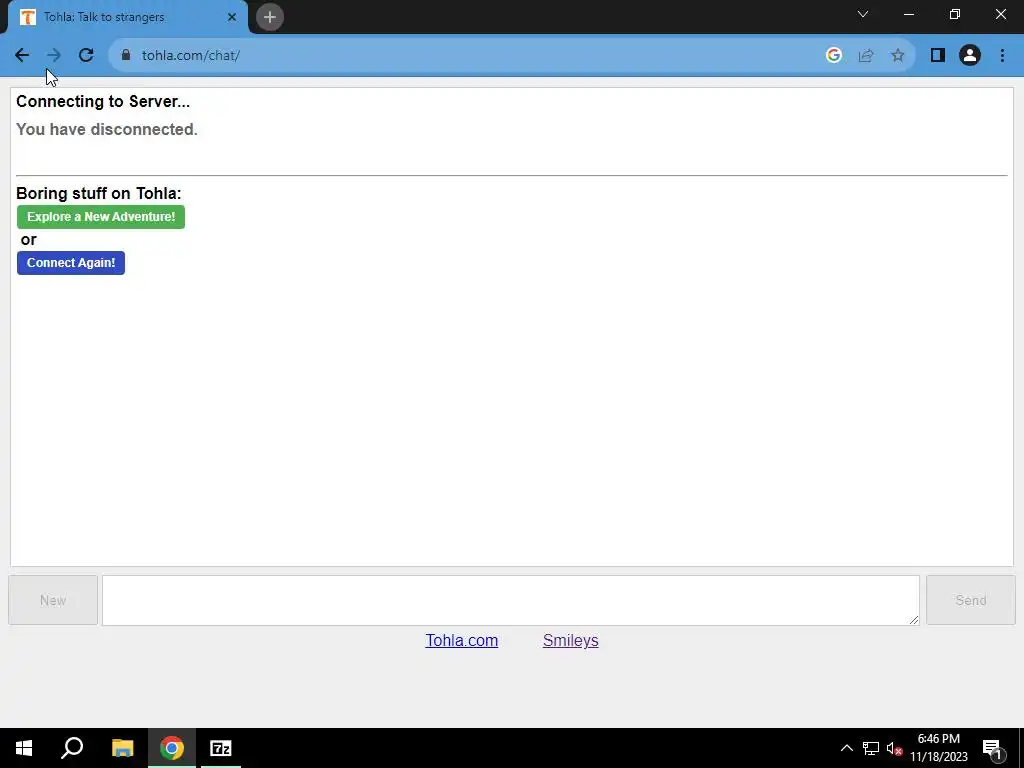Open 7-Zip from the taskbar
This screenshot has width=1024, height=768.
[x=221, y=748]
